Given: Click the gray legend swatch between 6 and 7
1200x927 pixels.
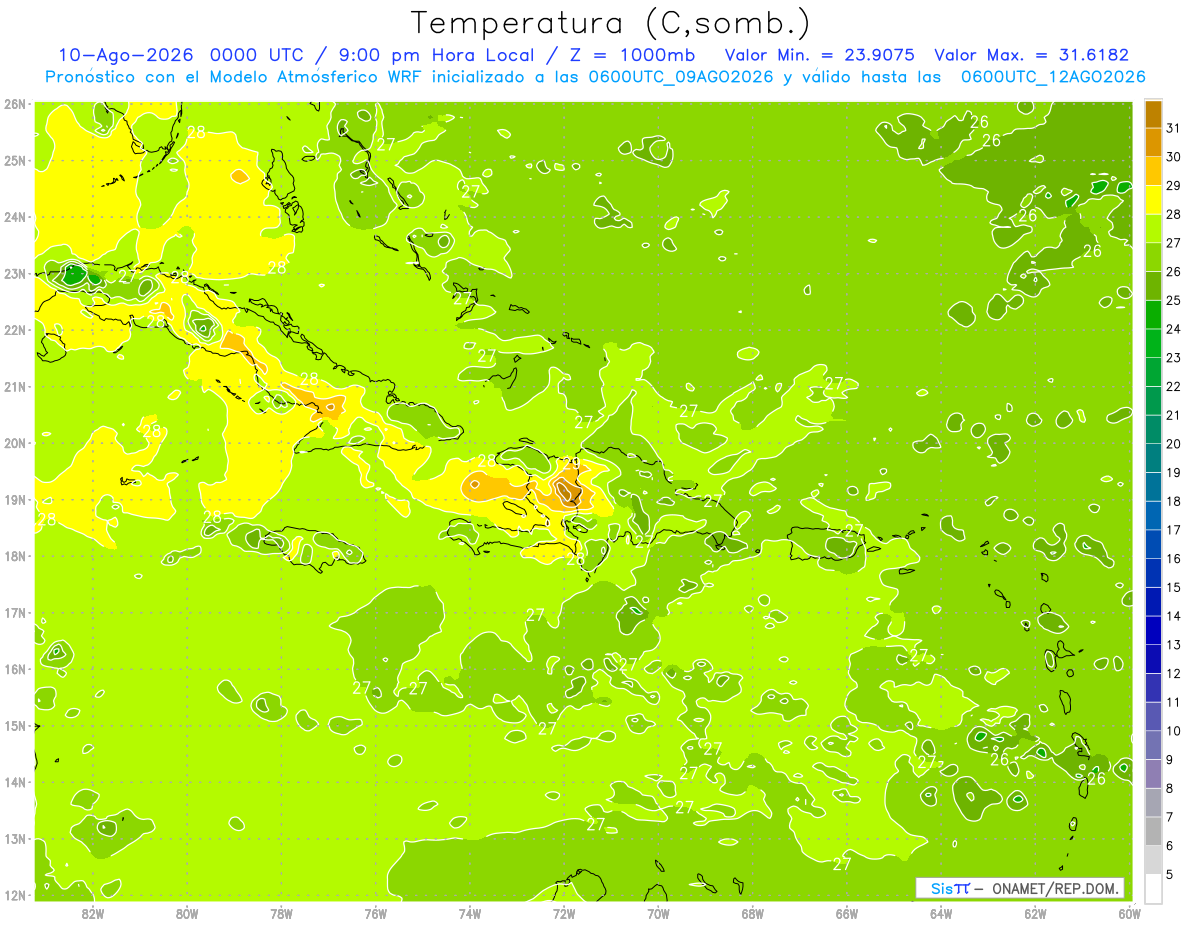Looking at the screenshot, I should (1153, 831).
